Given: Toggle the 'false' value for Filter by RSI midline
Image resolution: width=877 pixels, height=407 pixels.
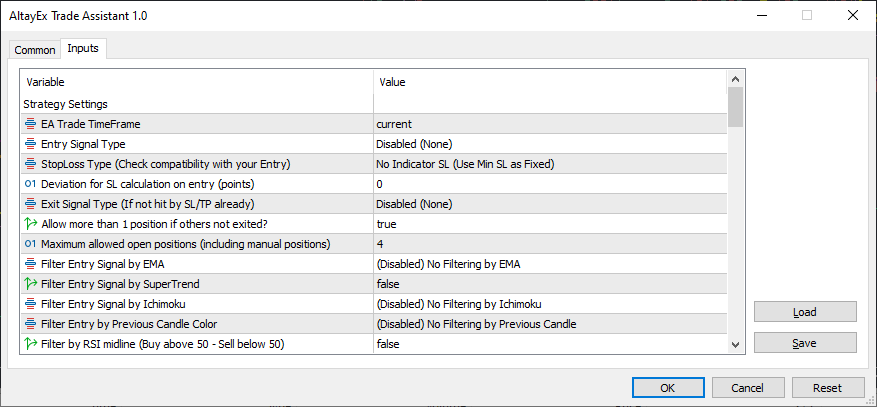Looking at the screenshot, I should click(x=550, y=344).
